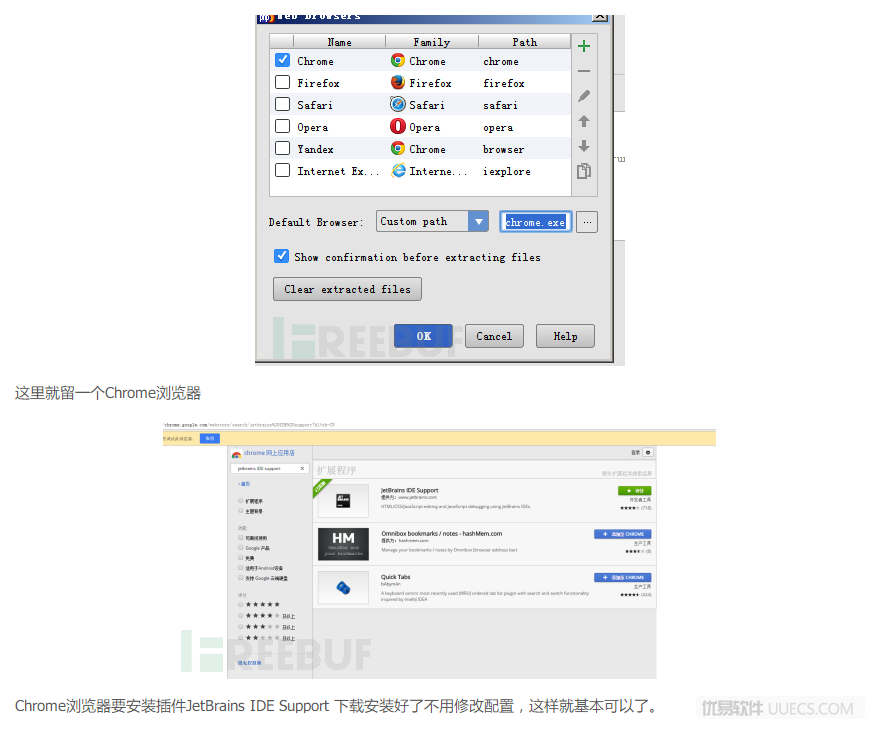This screenshot has width=876, height=734.
Task: Select the 'browser' path cell
Action: [503, 149]
